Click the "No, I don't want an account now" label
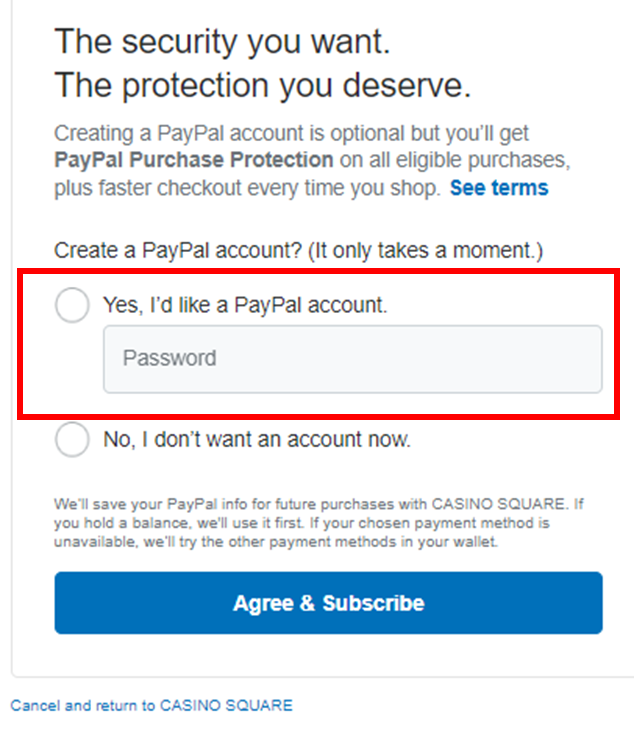 point(257,439)
